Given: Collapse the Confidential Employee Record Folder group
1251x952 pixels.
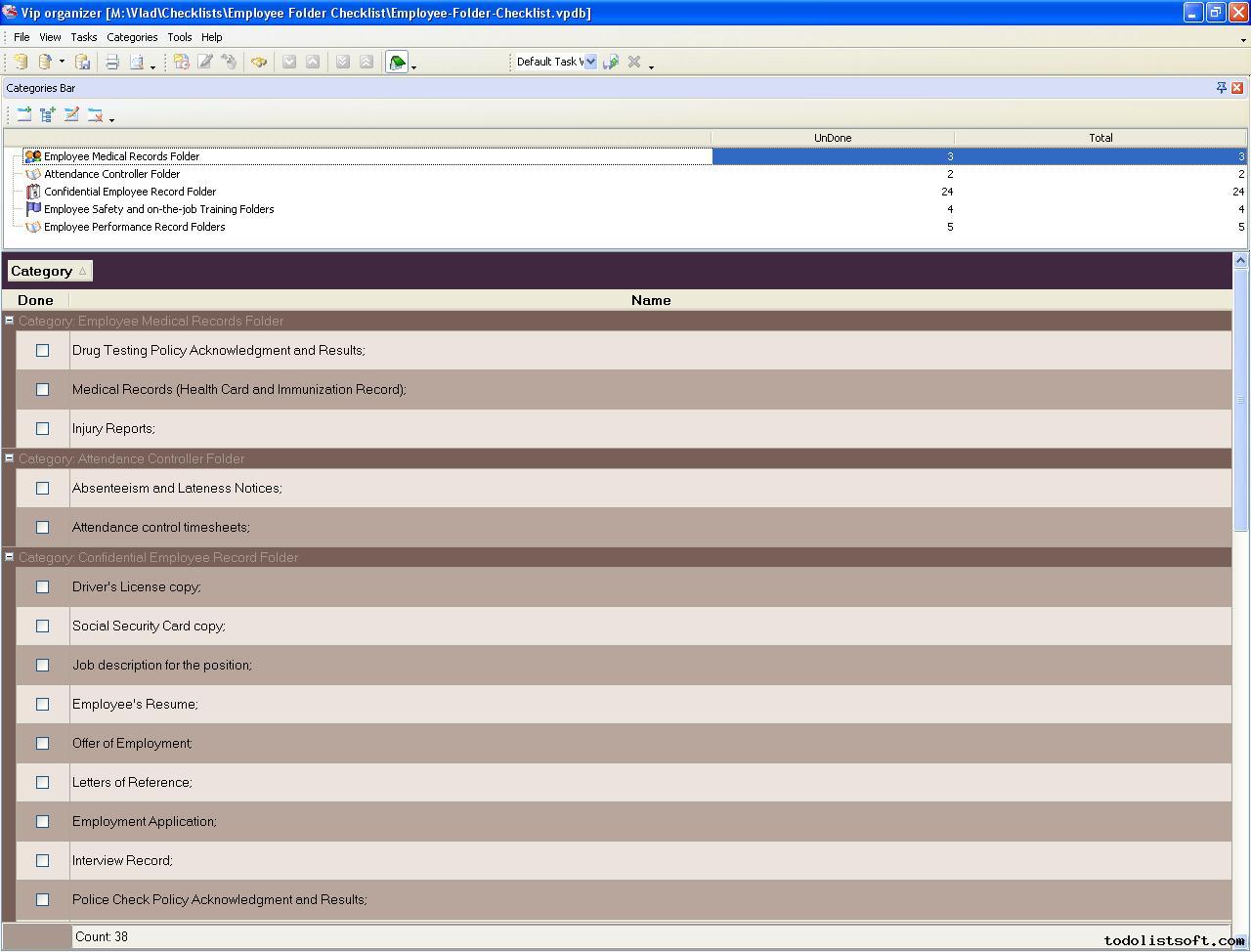Looking at the screenshot, I should tap(9, 557).
